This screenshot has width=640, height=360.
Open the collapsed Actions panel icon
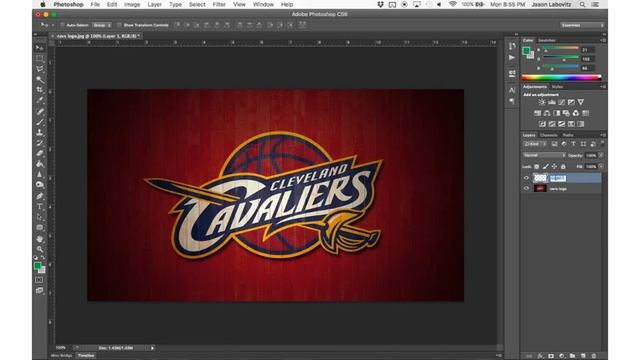[512, 58]
